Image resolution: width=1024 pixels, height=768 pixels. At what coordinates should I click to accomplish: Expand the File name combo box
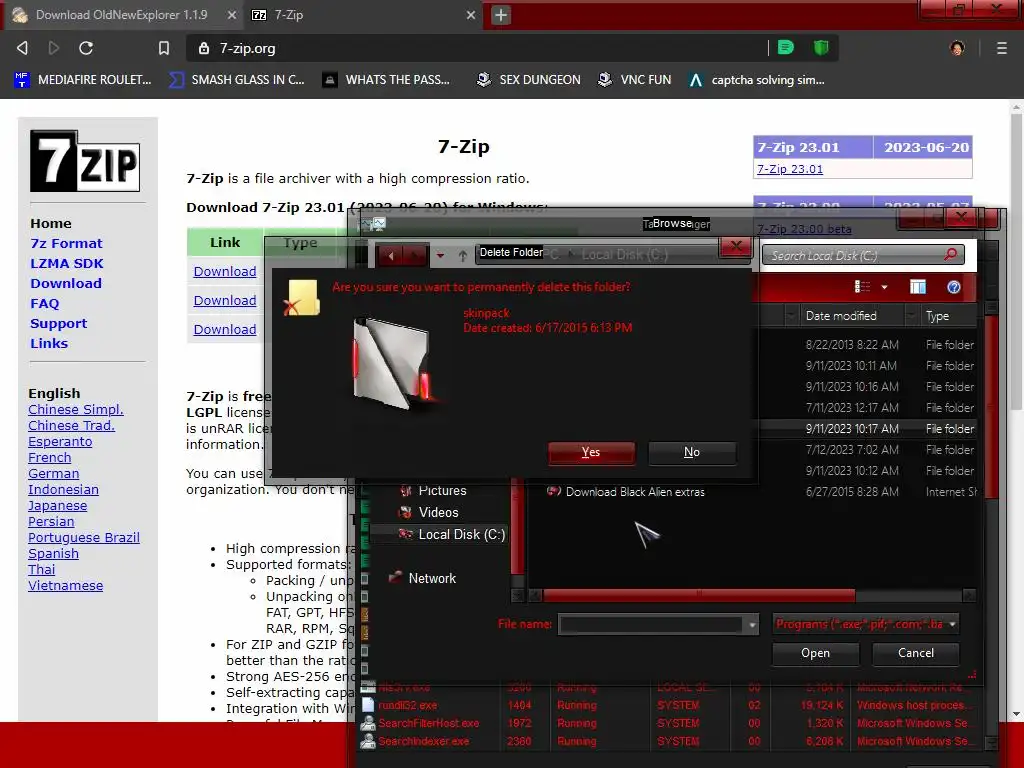pyautogui.click(x=752, y=625)
